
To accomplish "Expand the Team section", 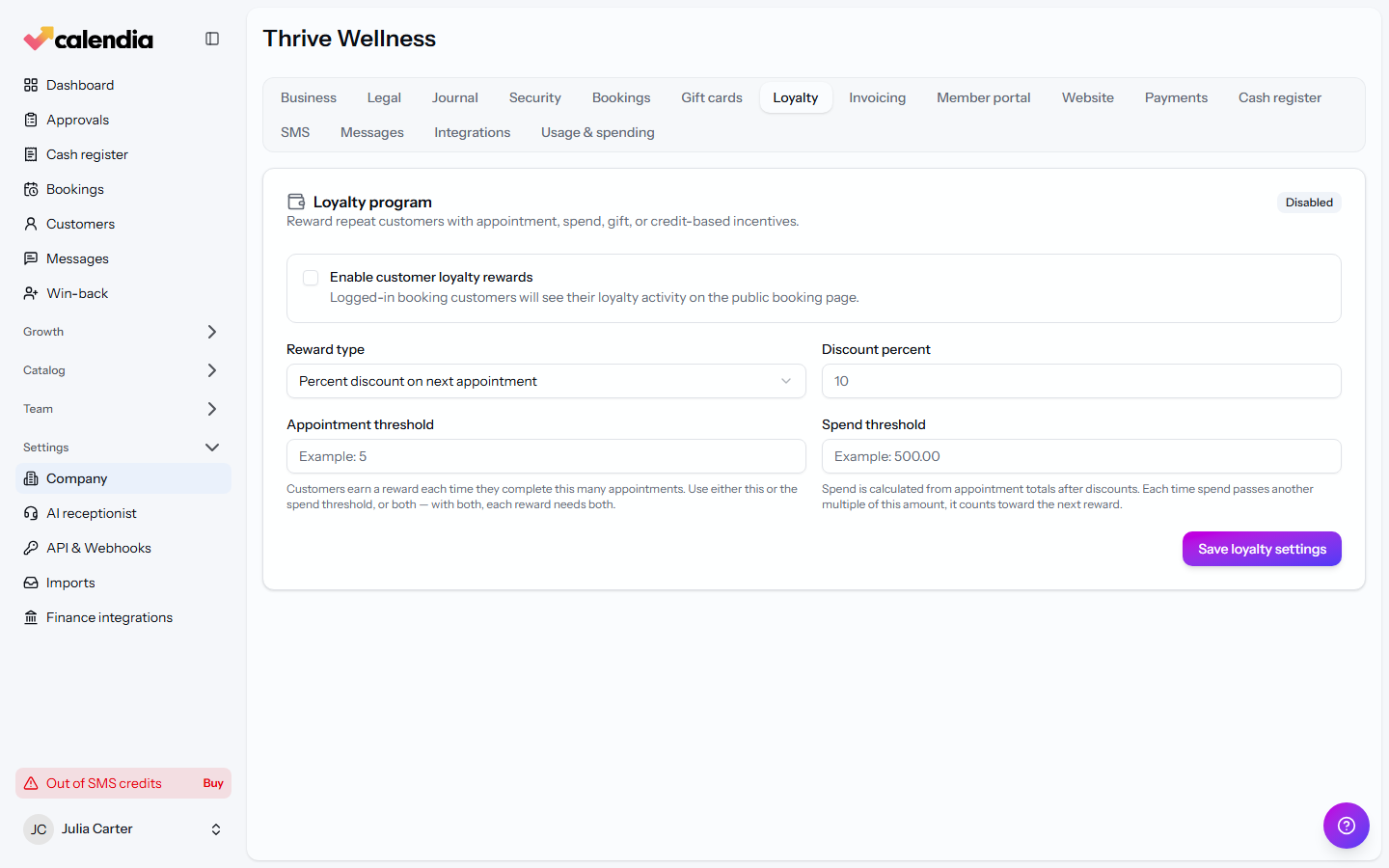I will coord(123,409).
